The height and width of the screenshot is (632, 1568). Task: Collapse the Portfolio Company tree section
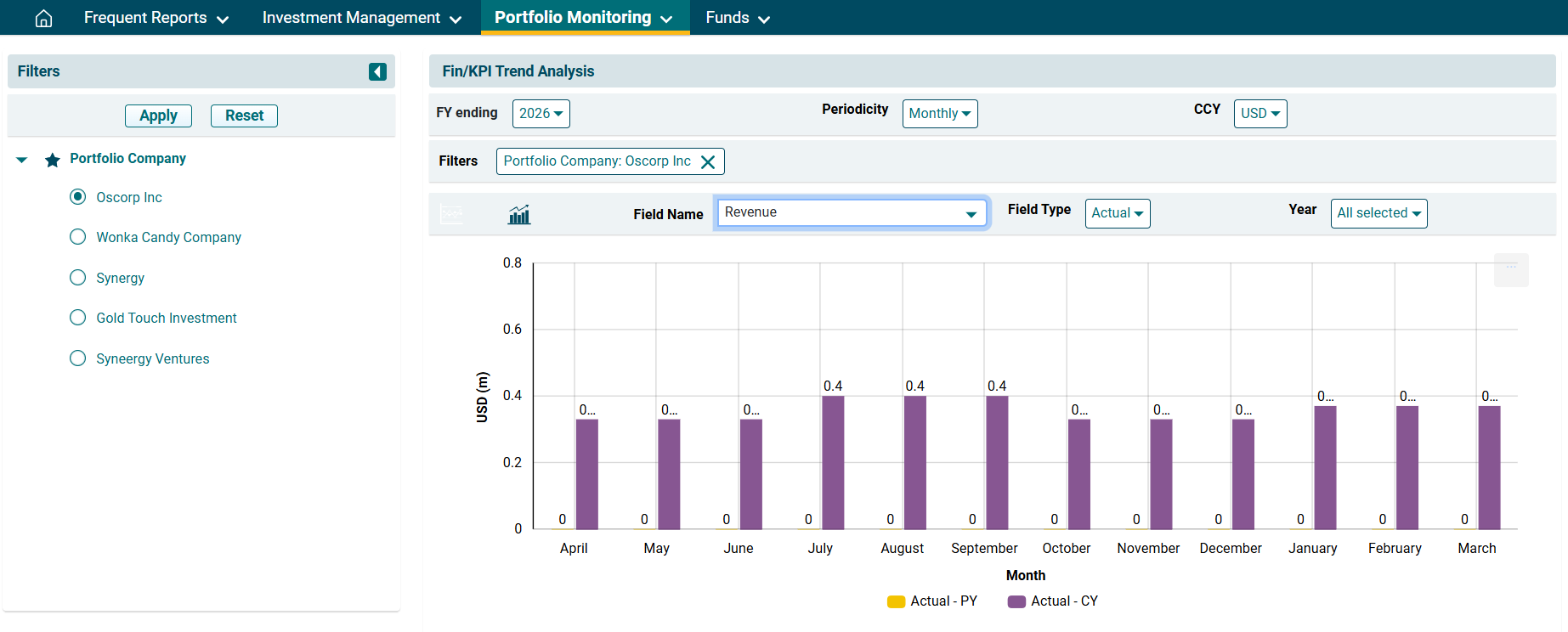[x=22, y=160]
